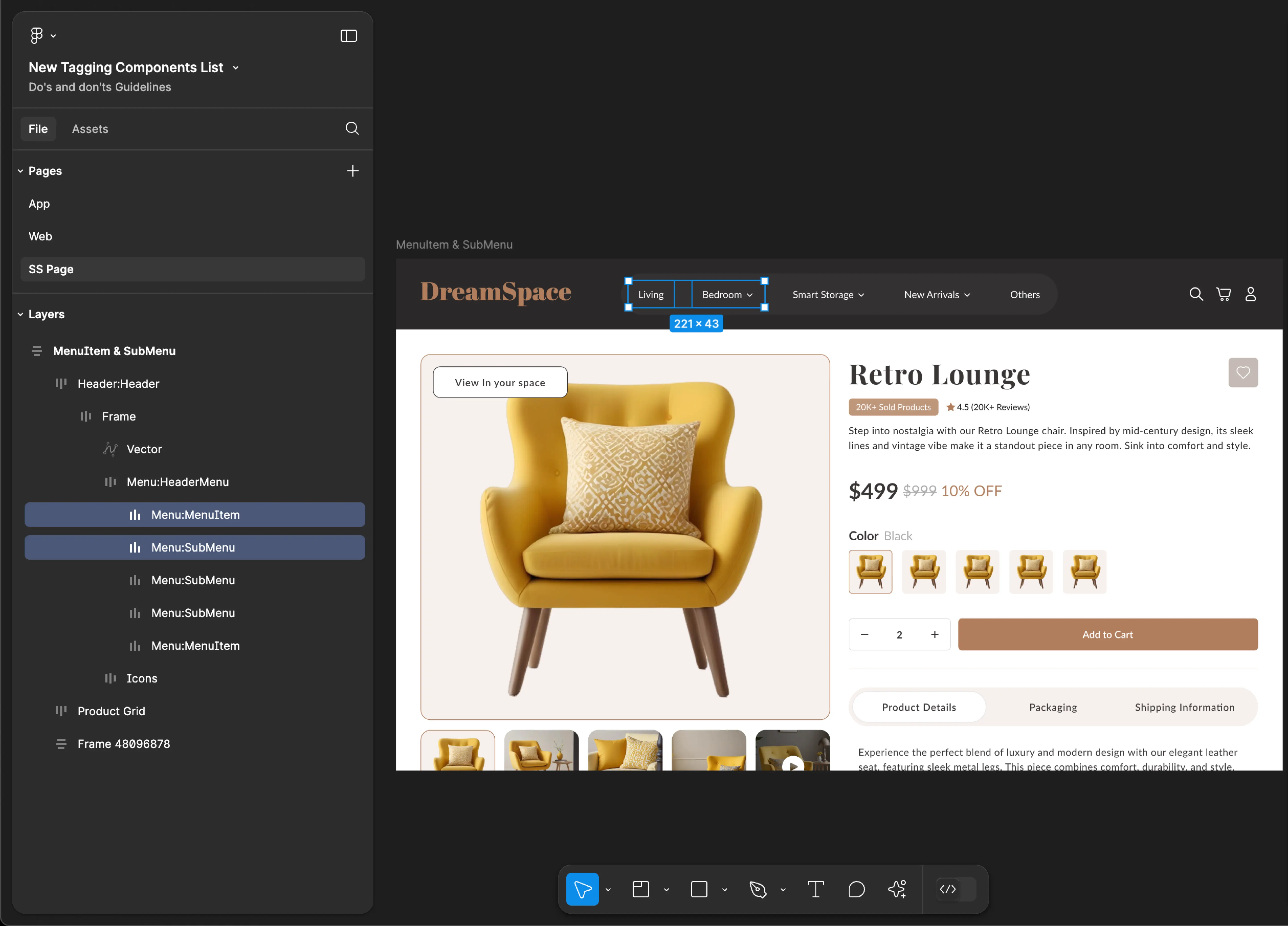
Task: Open the Smart Storage menu dropdown
Action: 828,294
